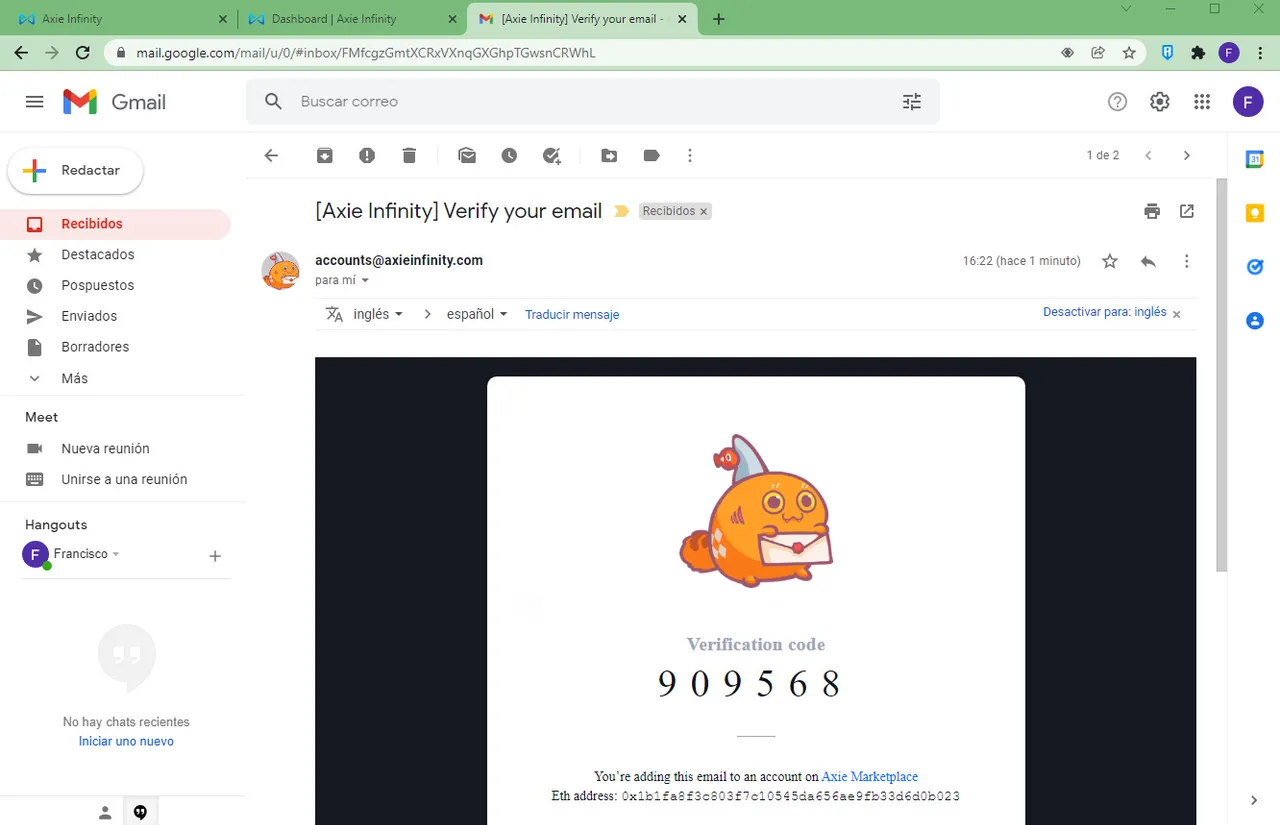
Task: Go back to inbox with the back arrow
Action: [x=271, y=155]
